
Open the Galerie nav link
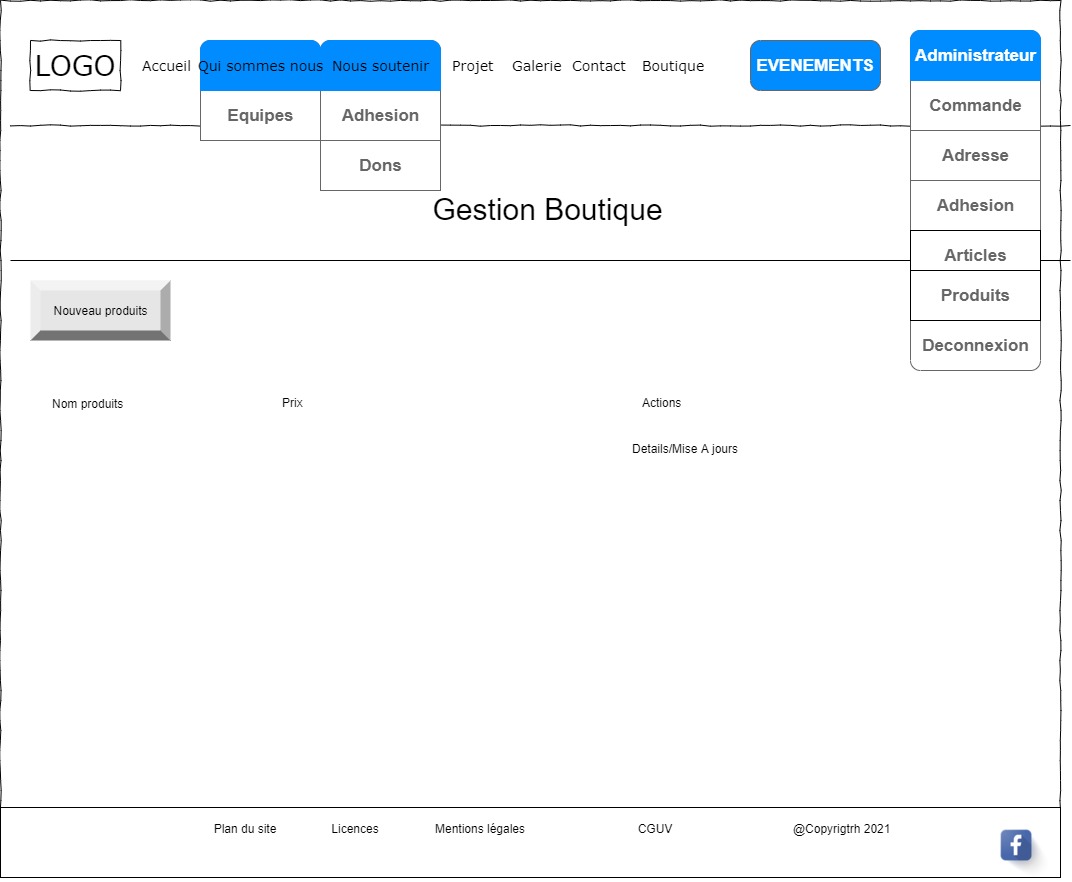pos(536,66)
